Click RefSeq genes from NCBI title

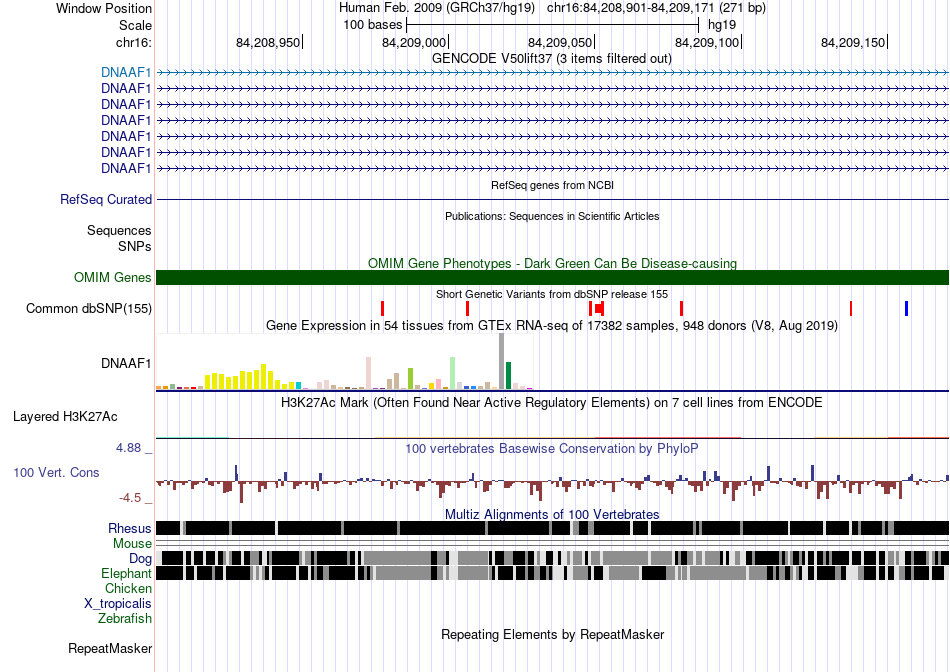(552, 185)
